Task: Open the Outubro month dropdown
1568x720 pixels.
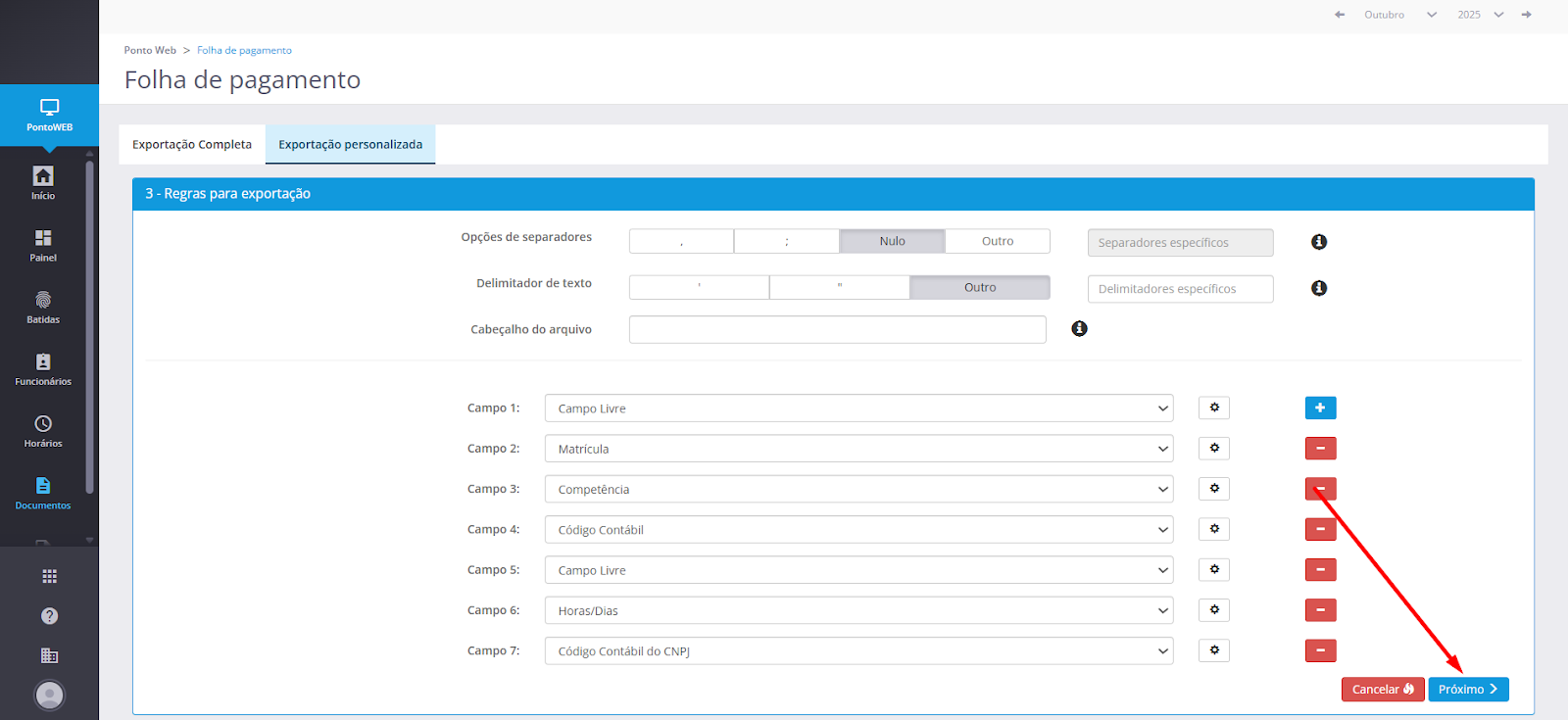Action: point(1400,15)
